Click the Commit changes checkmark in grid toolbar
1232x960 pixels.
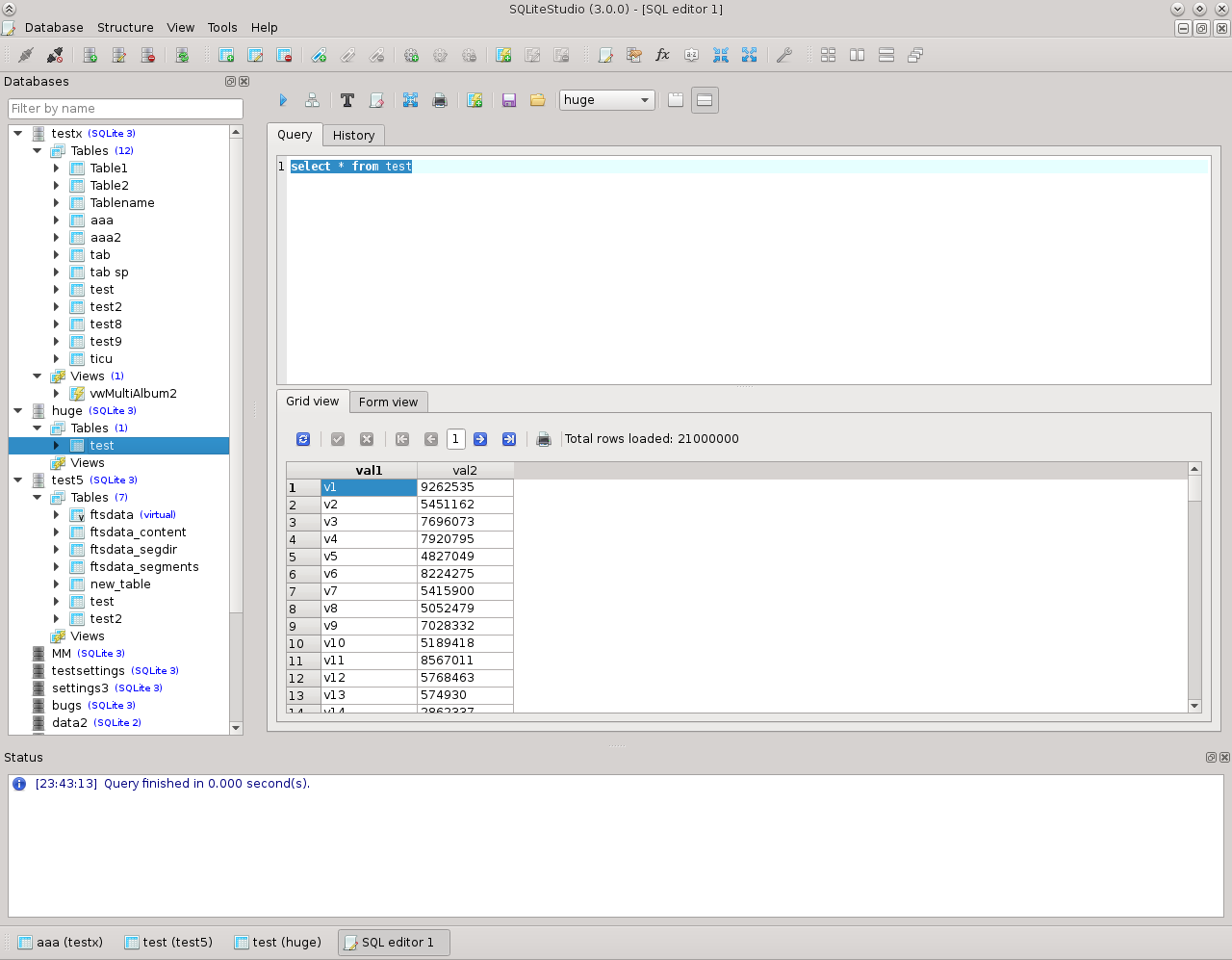[x=338, y=438]
